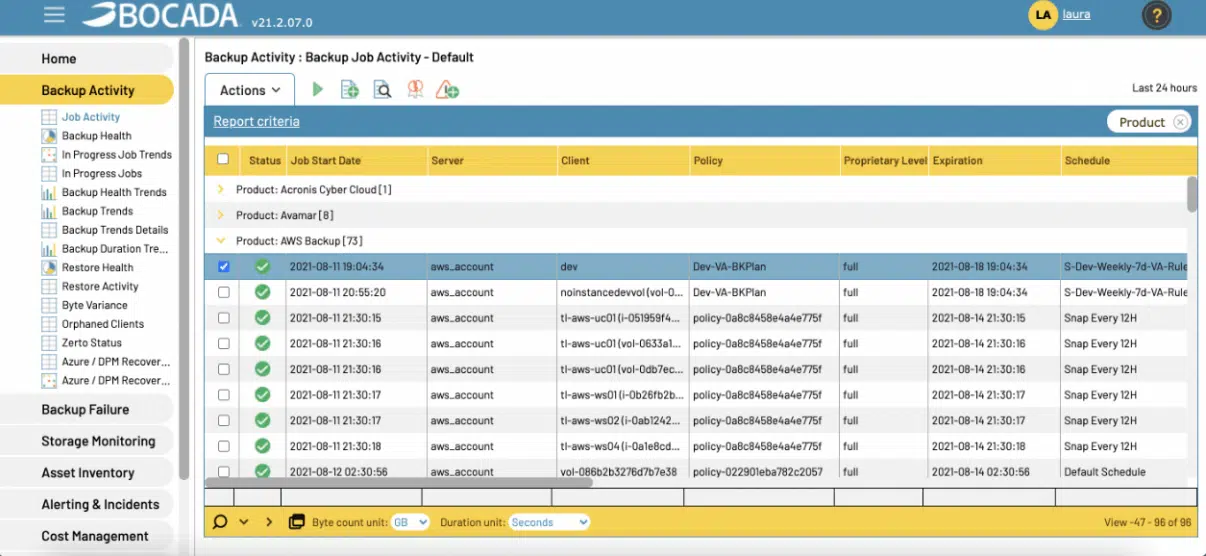Click the Byte Variance grid icon
Screen dimensions: 1206x556
pyautogui.click(x=49, y=305)
